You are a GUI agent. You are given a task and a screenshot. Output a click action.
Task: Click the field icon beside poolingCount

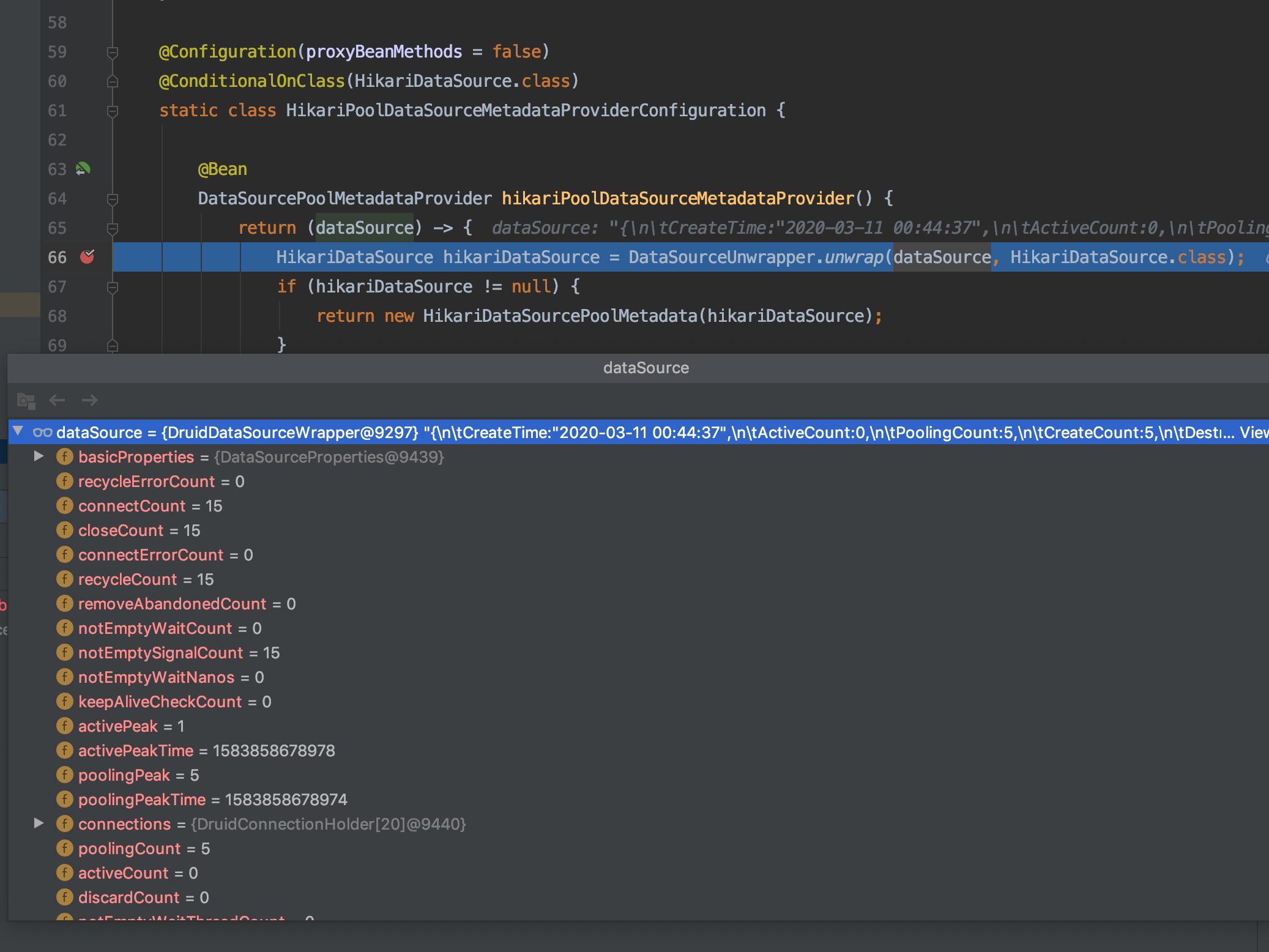(65, 848)
